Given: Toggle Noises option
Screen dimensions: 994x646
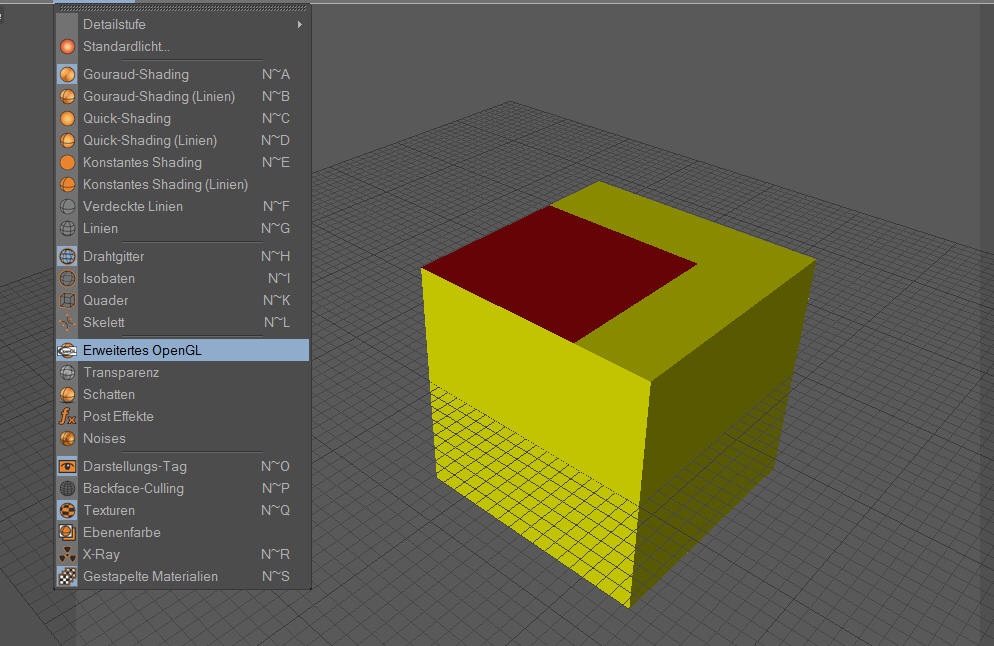Looking at the screenshot, I should 183,439.
